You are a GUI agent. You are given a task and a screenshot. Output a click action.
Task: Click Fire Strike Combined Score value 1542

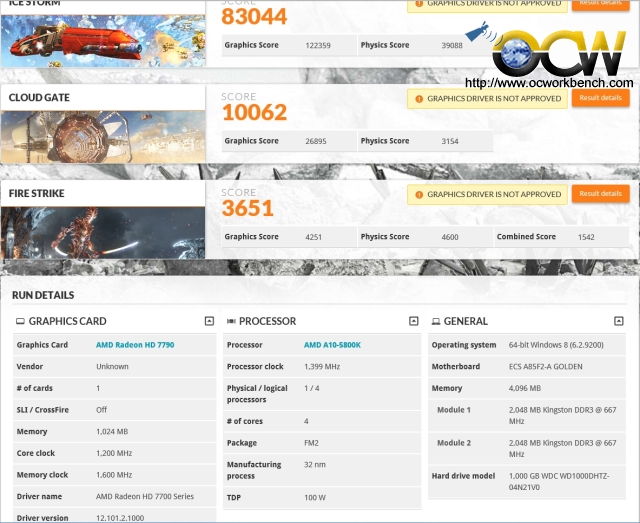click(586, 237)
